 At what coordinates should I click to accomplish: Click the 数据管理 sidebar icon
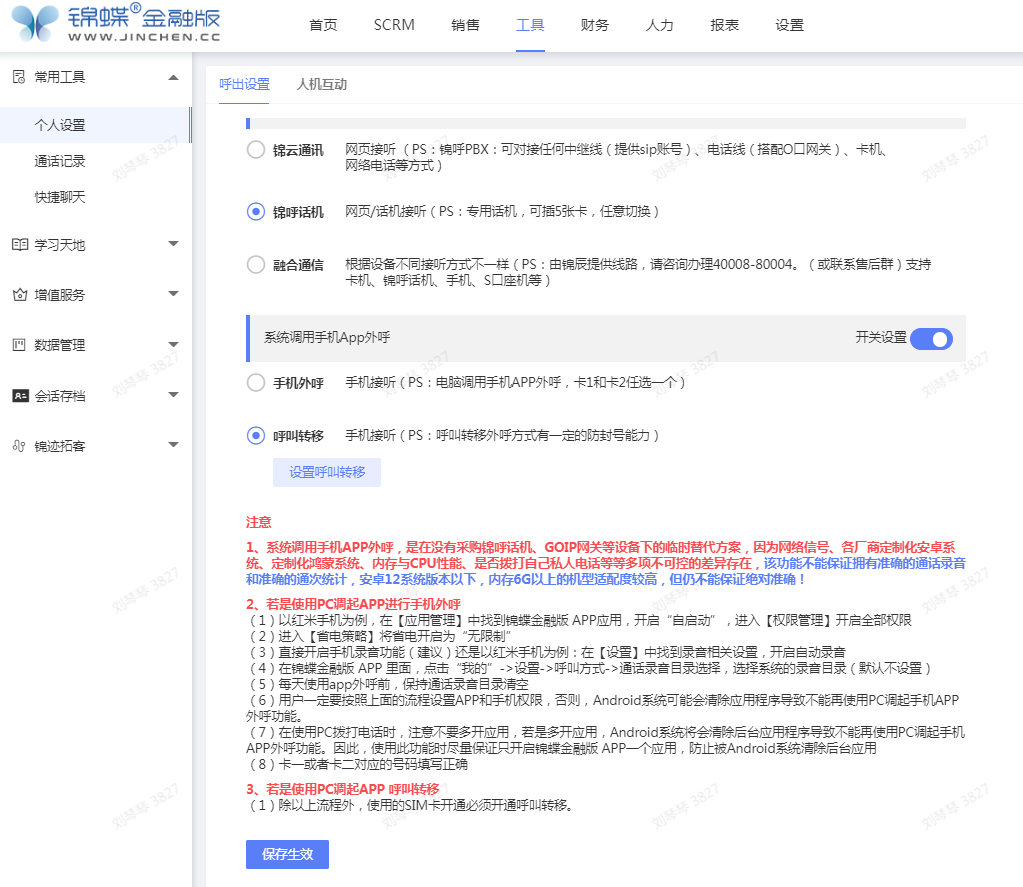coord(19,345)
